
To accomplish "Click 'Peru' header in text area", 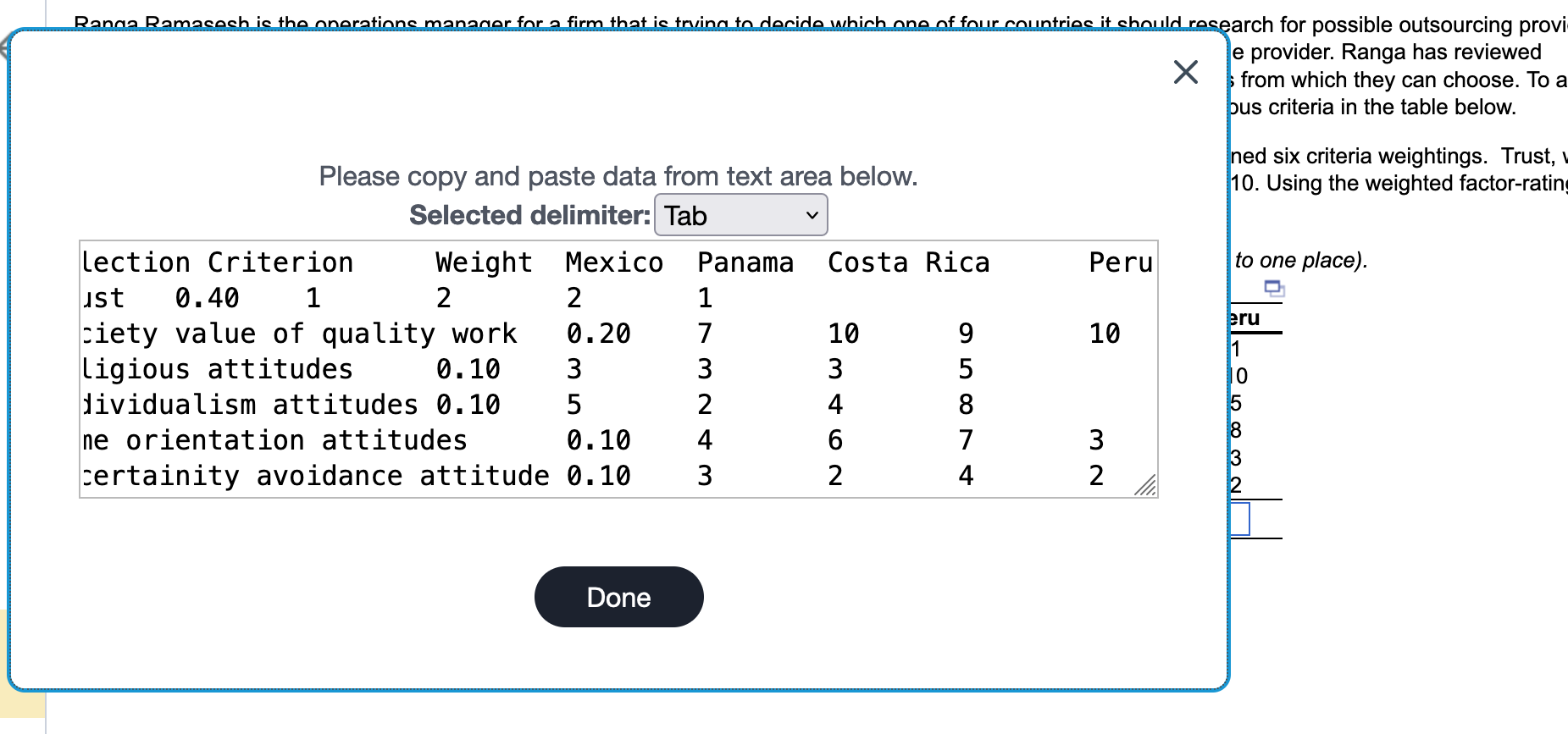I will click(1120, 262).
